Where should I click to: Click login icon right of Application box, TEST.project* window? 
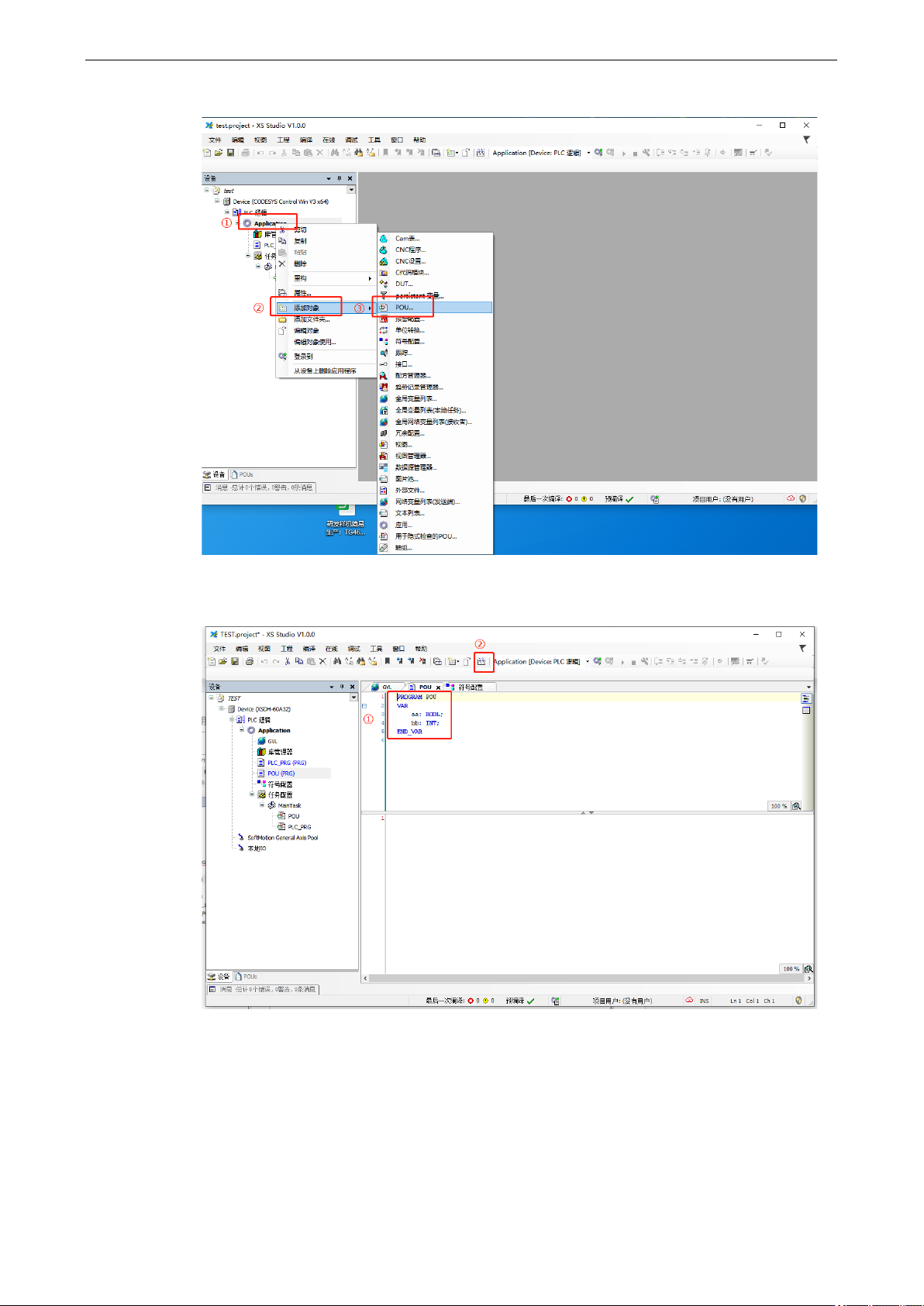click(598, 661)
